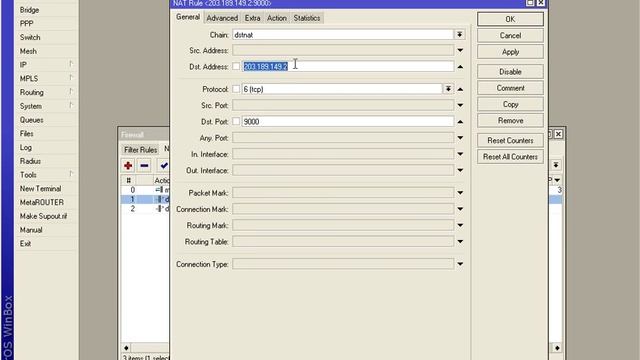This screenshot has width=640, height=360.
Task: Toggle the Dst. Port invert checkbox
Action: (236, 121)
